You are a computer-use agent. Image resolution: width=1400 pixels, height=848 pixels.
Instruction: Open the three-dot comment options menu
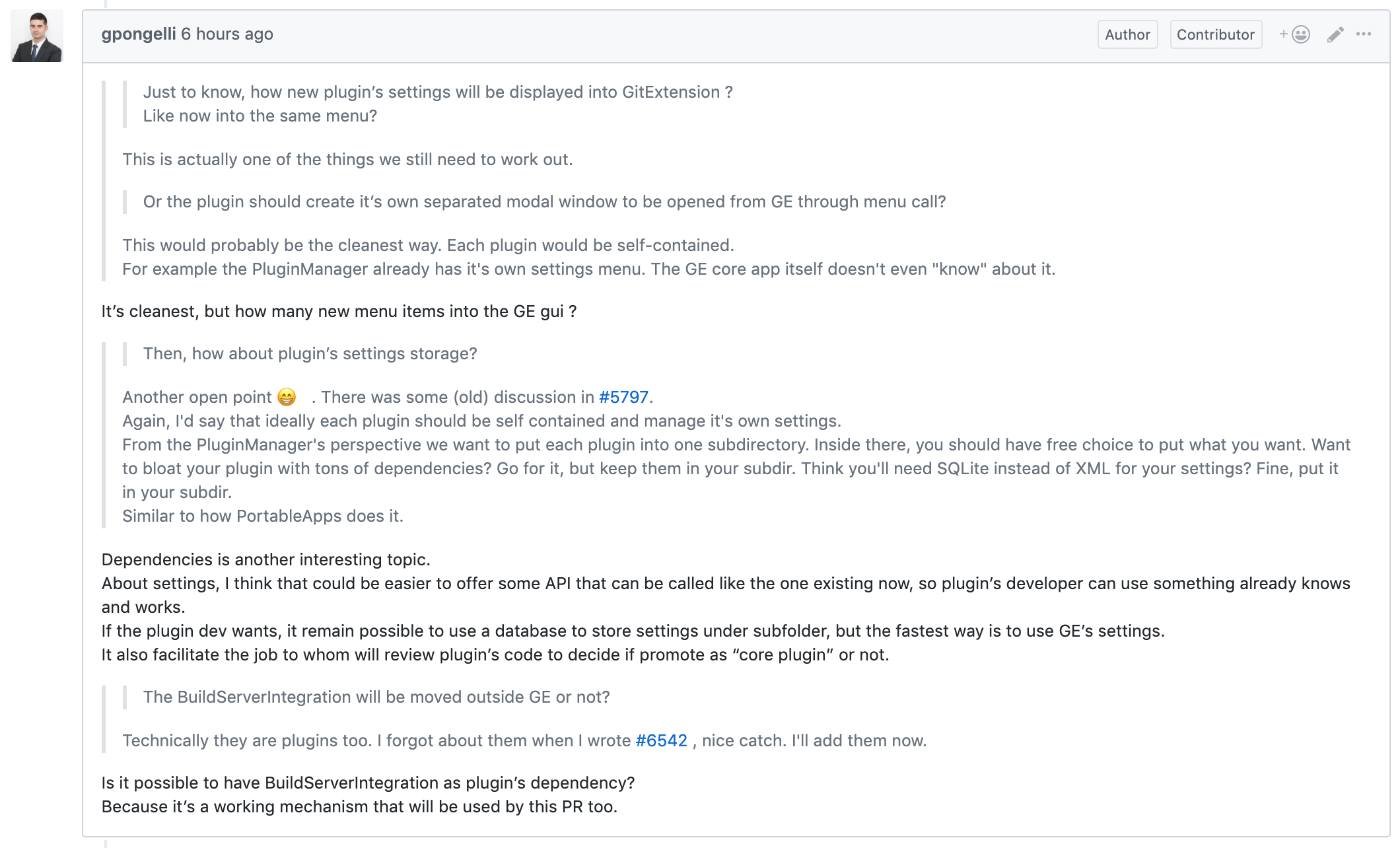pyautogui.click(x=1364, y=34)
